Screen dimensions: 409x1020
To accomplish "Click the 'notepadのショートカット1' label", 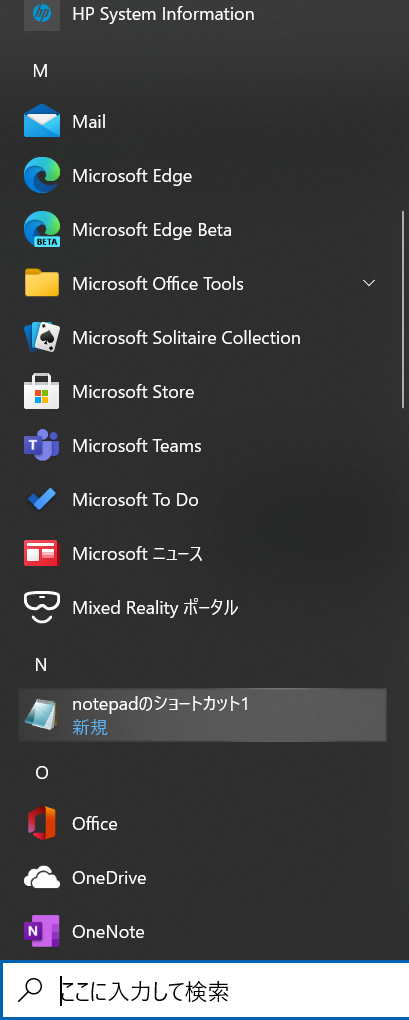I will [161, 704].
